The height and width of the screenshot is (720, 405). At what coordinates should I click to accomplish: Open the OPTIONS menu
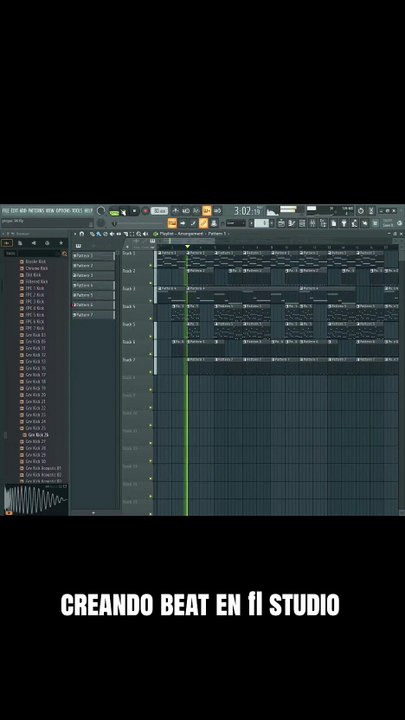63,210
